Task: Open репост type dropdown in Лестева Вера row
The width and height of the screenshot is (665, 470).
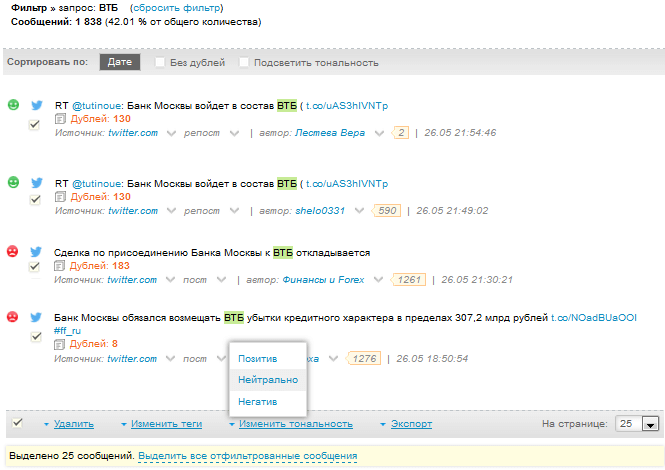Action: [234, 133]
